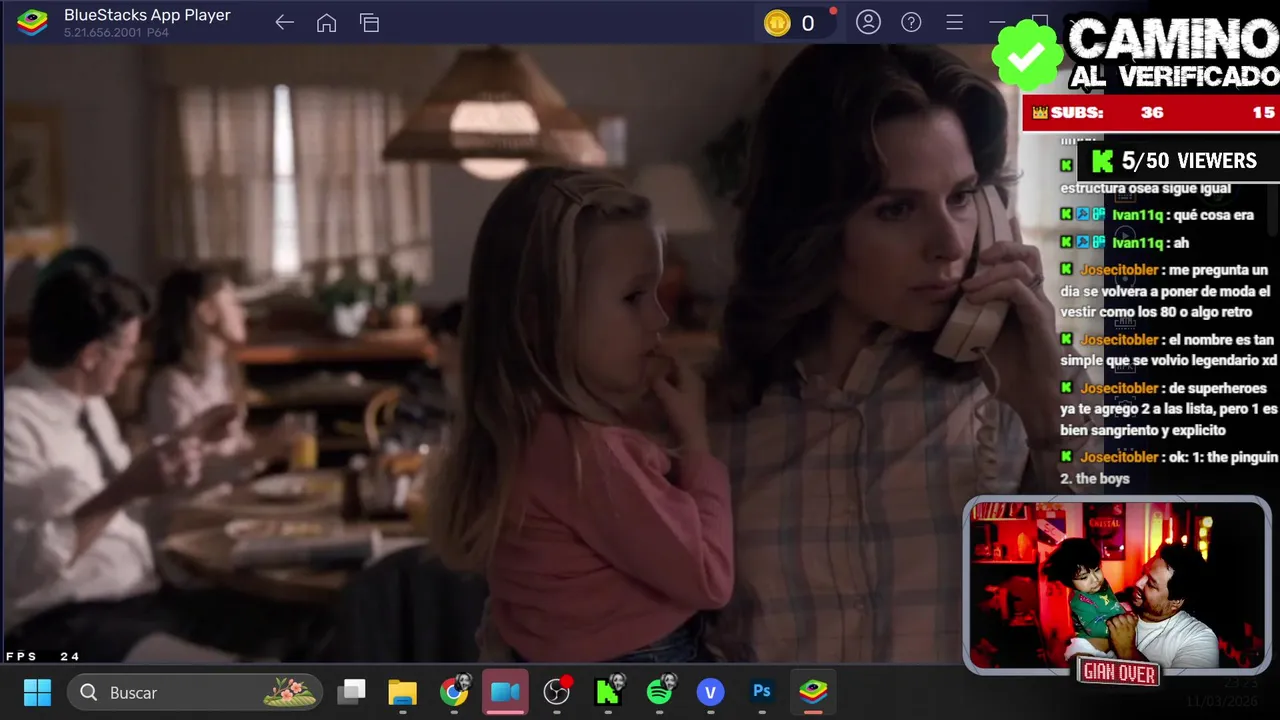The height and width of the screenshot is (720, 1280).
Task: Go back with the BlueStacks back arrow
Action: tap(284, 23)
